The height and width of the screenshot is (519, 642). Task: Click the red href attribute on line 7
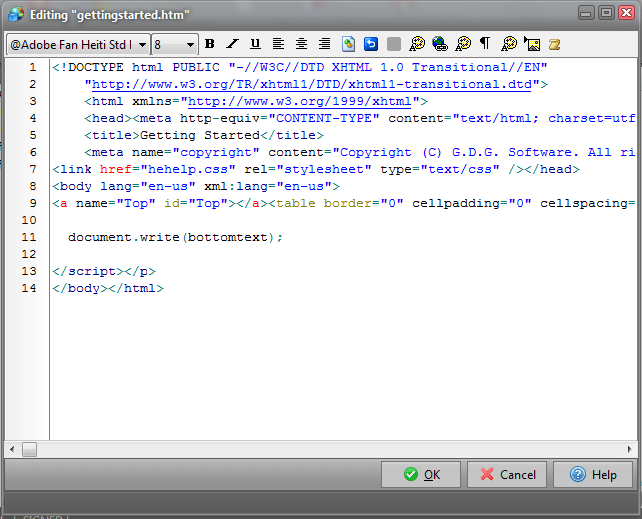(x=115, y=169)
